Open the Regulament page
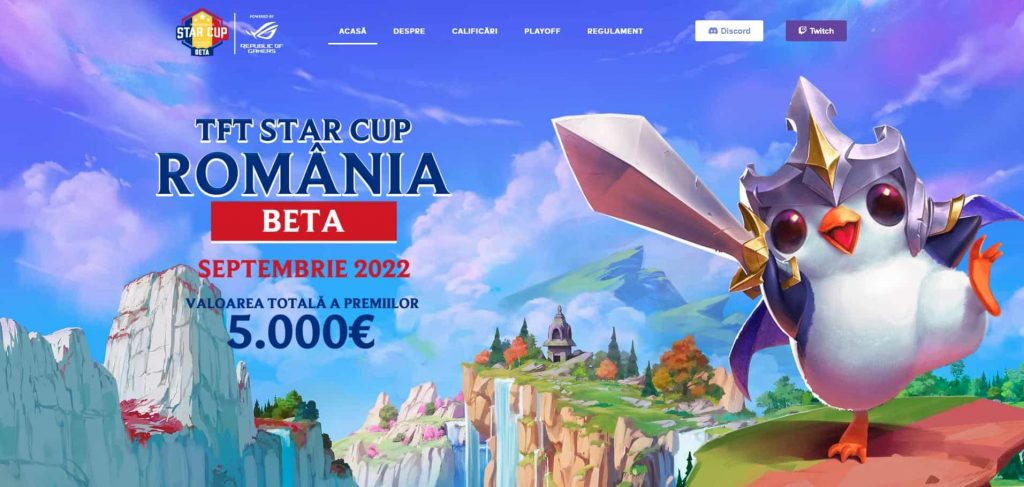 615,31
